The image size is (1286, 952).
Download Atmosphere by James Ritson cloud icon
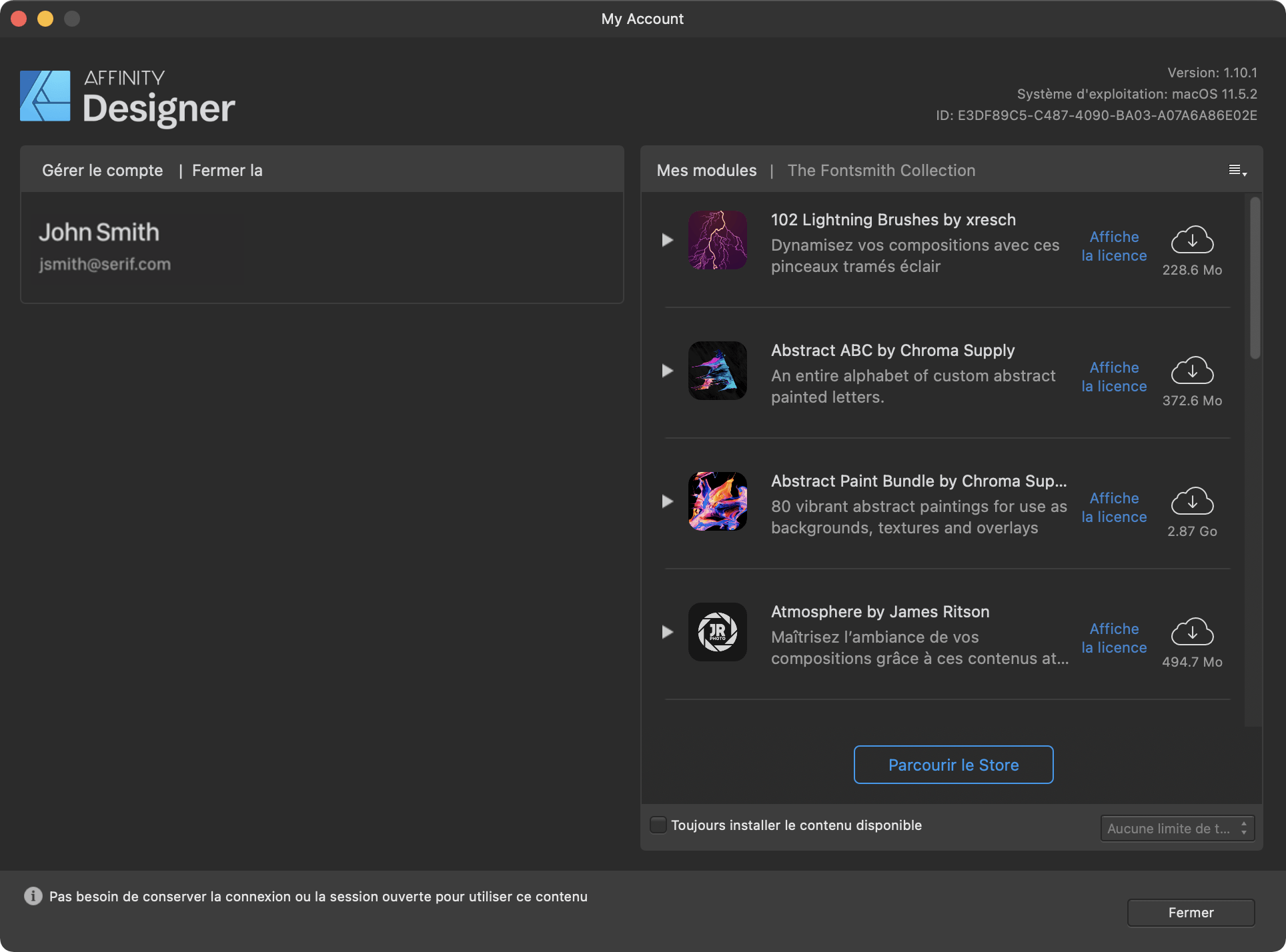(1192, 632)
